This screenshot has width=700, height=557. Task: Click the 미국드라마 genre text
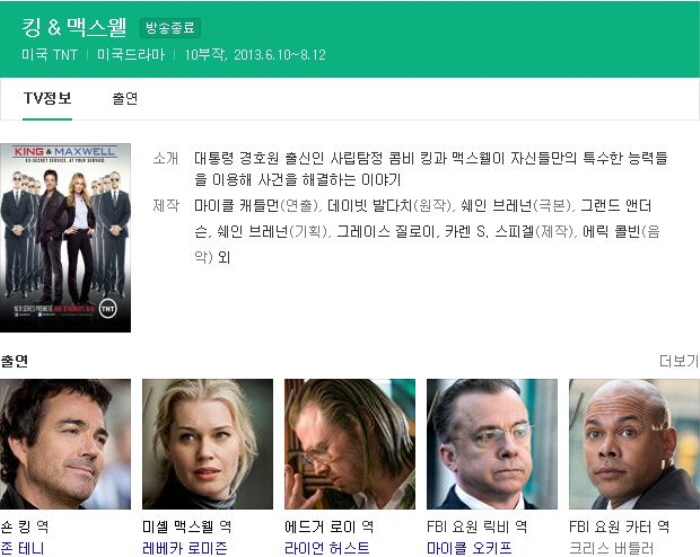[131, 55]
